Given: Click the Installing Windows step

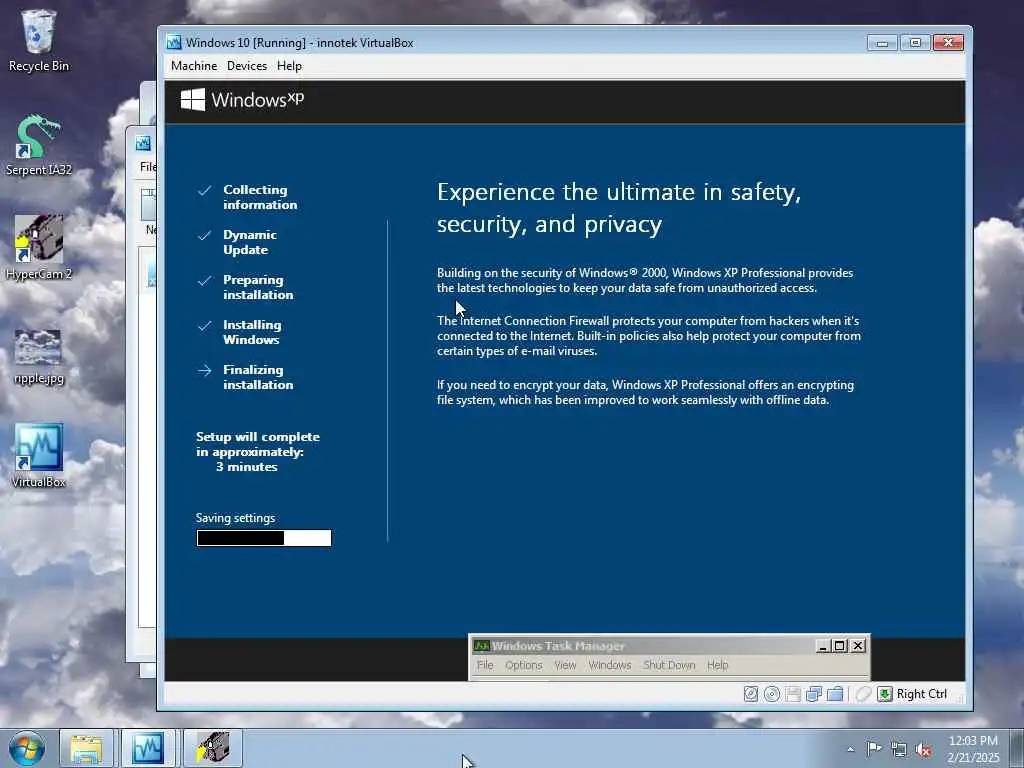Looking at the screenshot, I should 252,332.
